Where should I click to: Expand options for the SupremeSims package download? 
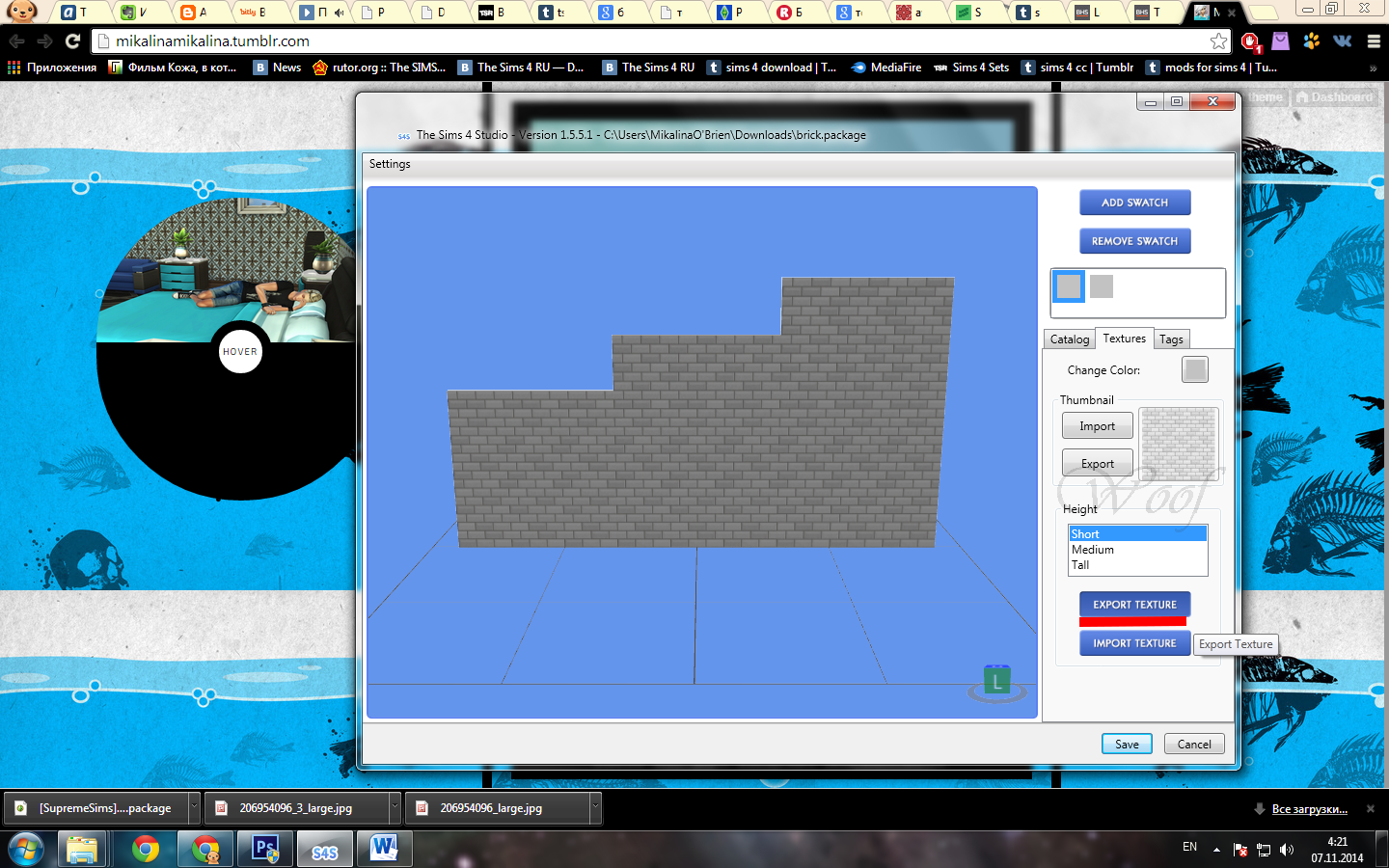[194, 807]
